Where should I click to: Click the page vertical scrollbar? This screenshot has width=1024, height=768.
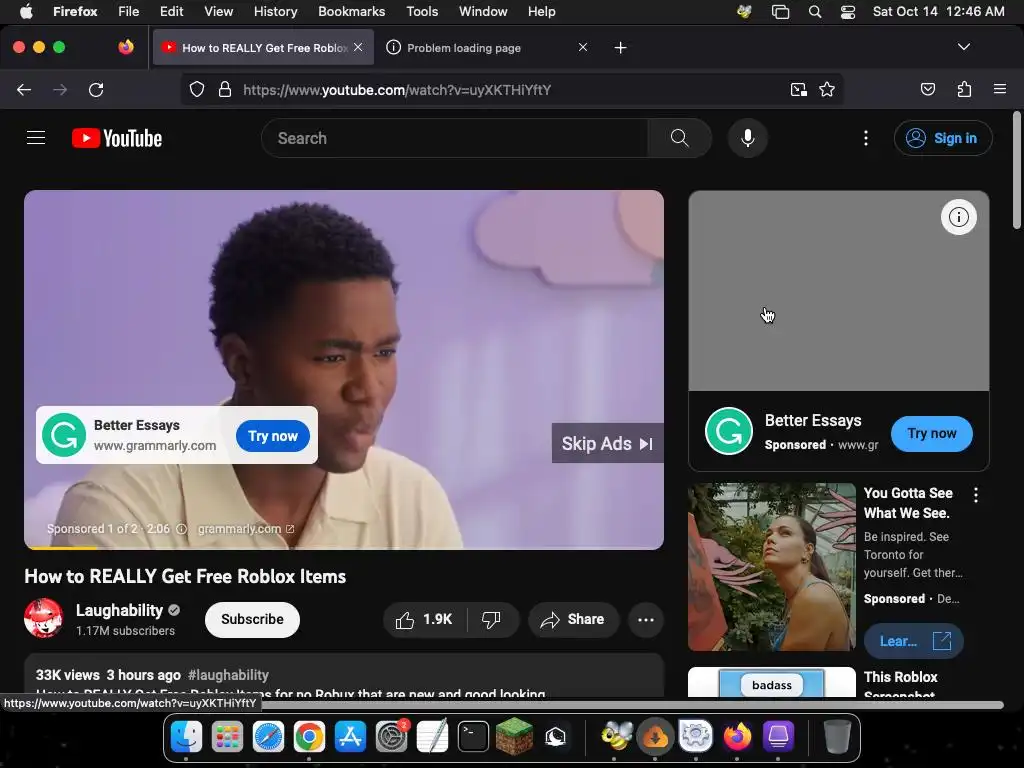(1016, 171)
